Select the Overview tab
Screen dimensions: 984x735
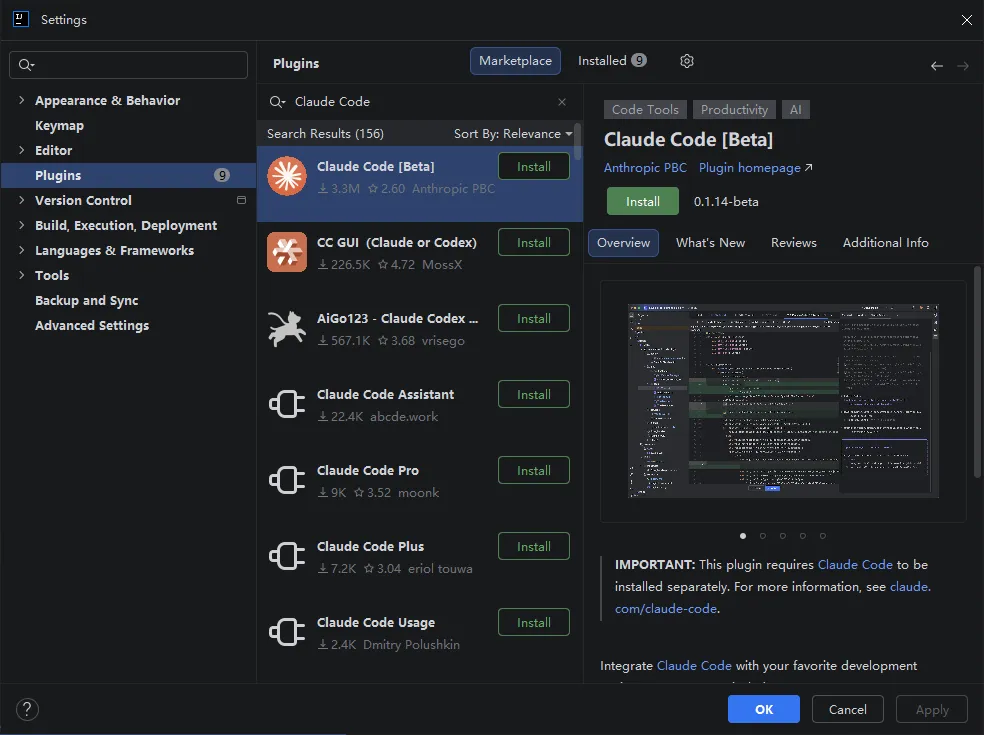click(623, 243)
